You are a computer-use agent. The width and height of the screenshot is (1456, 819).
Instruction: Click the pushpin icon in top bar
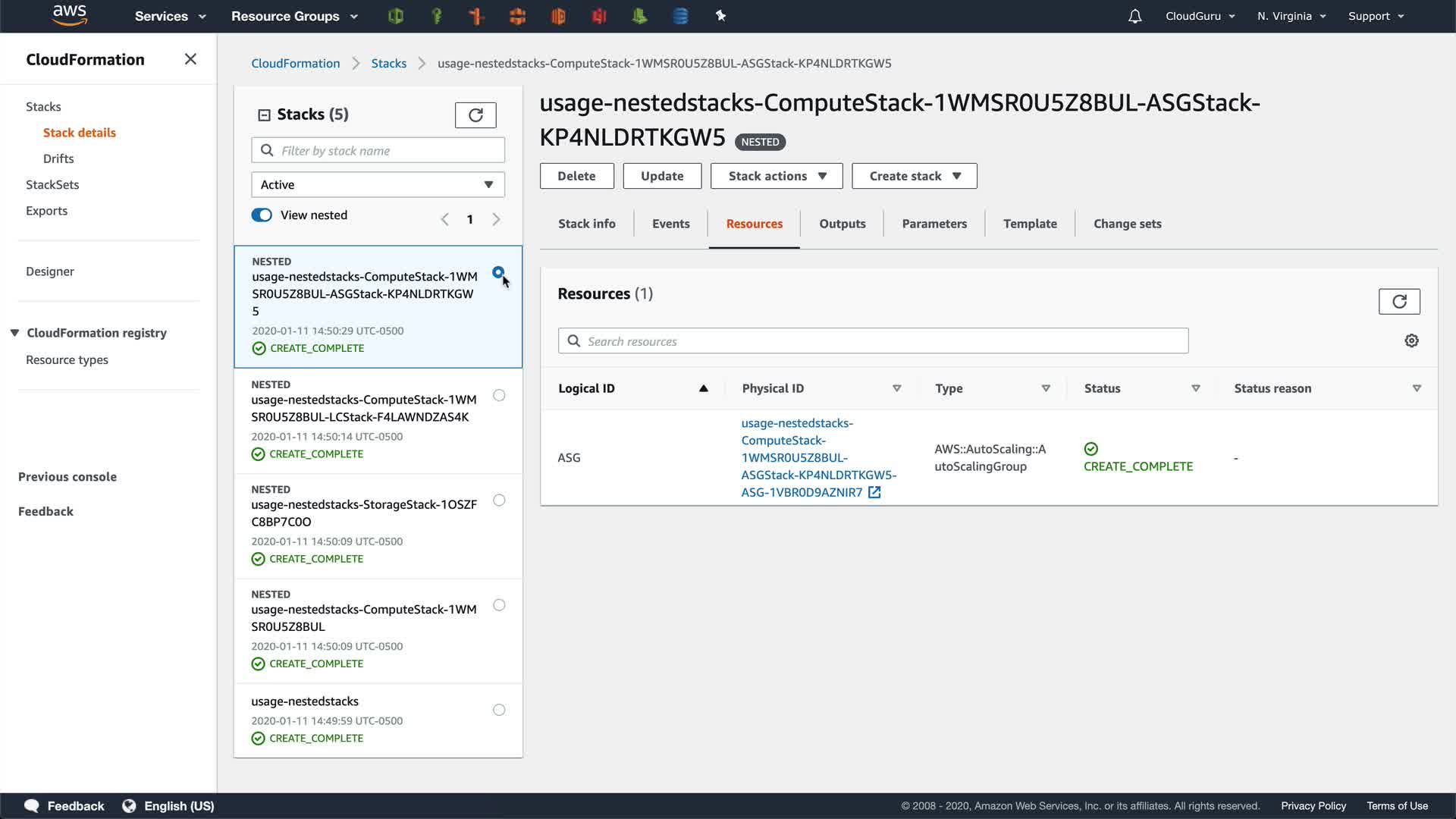tap(720, 16)
